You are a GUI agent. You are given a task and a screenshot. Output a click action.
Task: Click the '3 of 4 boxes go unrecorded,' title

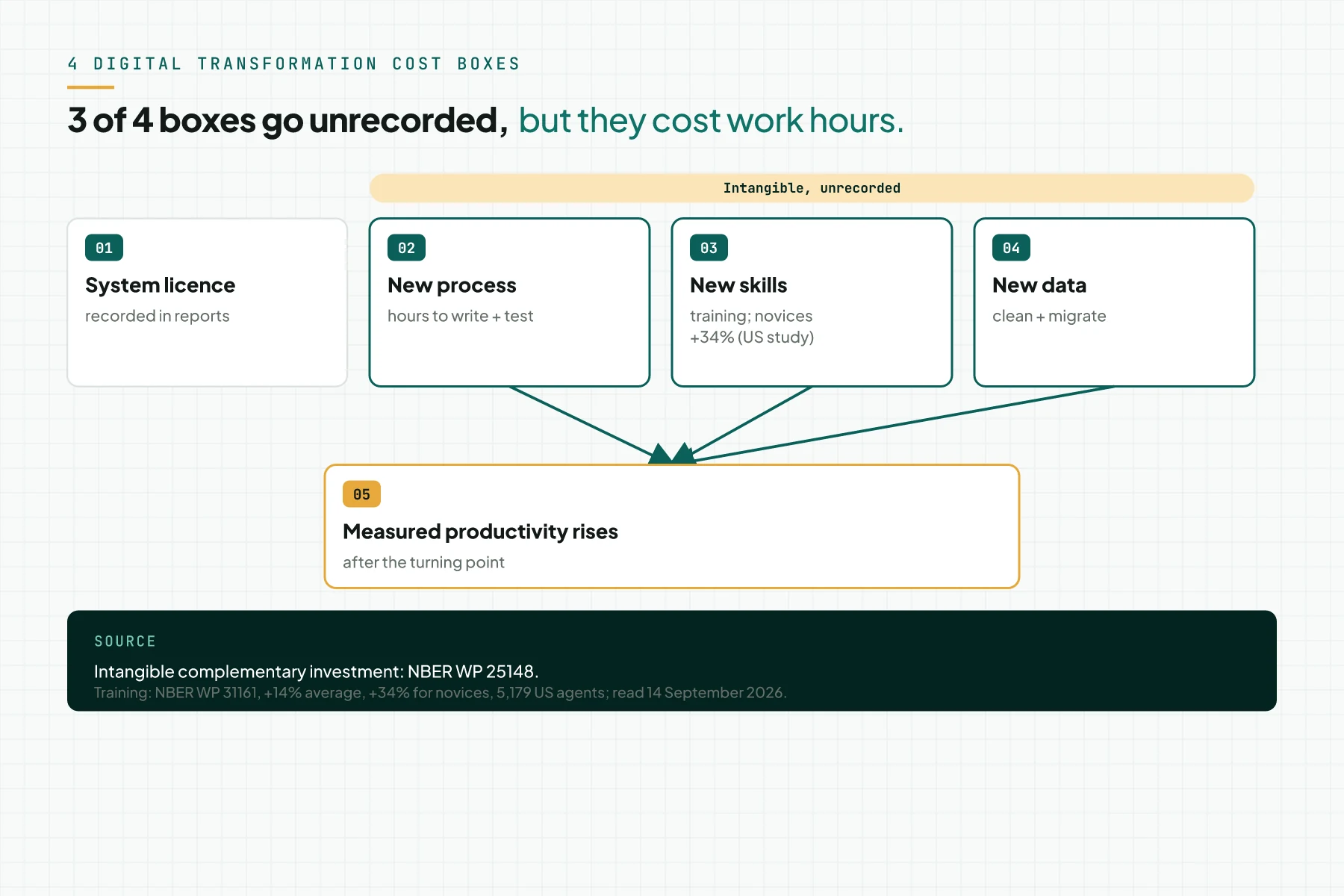point(287,120)
